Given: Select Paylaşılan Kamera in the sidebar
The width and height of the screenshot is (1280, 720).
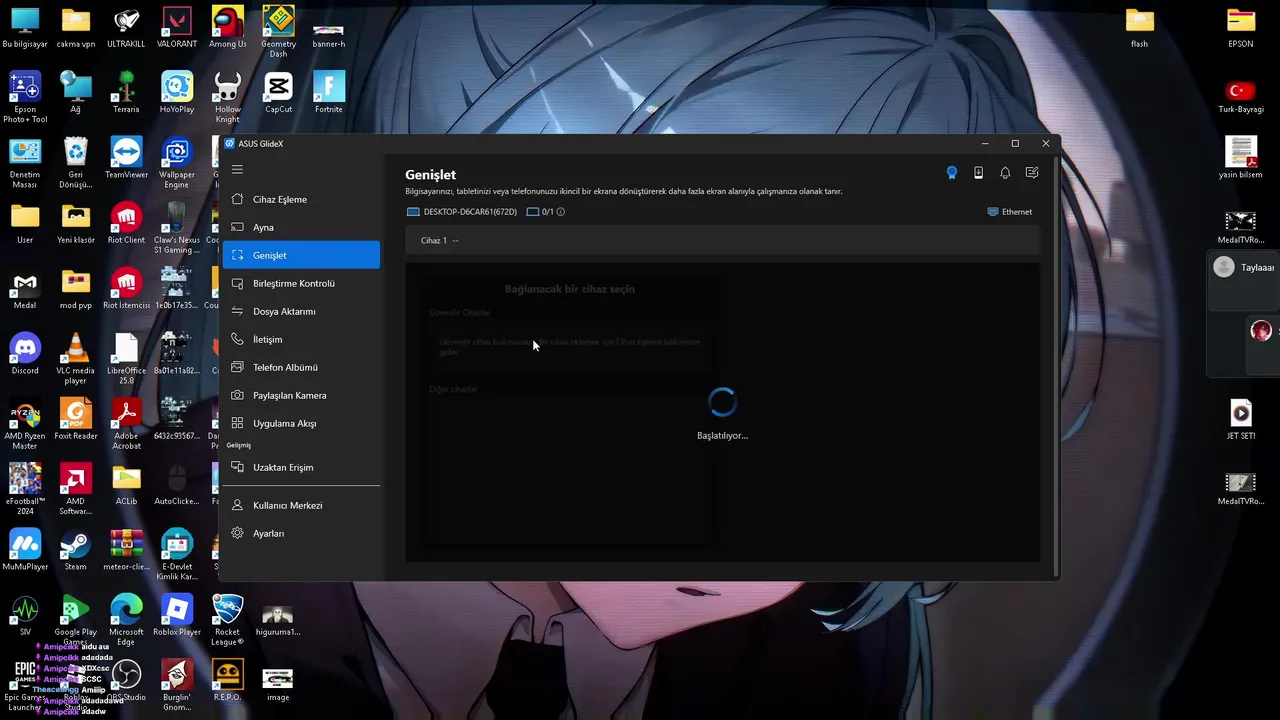Looking at the screenshot, I should pos(301,395).
